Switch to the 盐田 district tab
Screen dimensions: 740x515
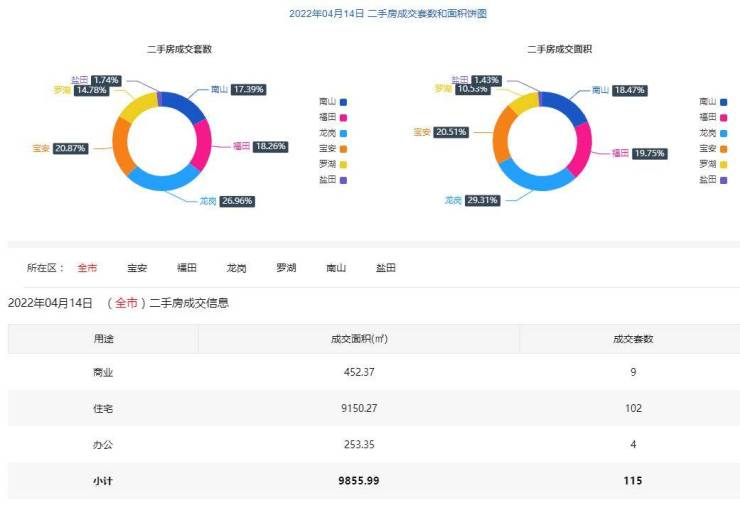click(x=386, y=268)
